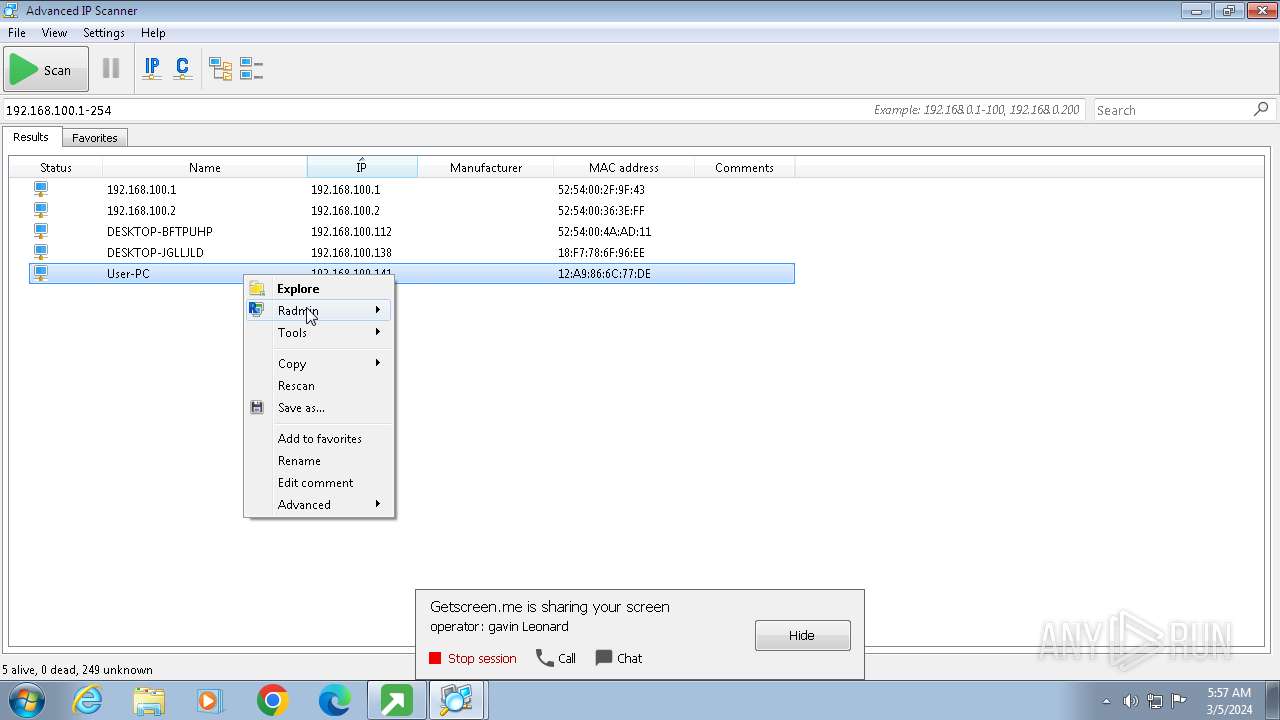Launch Internet Explorer from the taskbar
The image size is (1280, 720).
(x=88, y=701)
